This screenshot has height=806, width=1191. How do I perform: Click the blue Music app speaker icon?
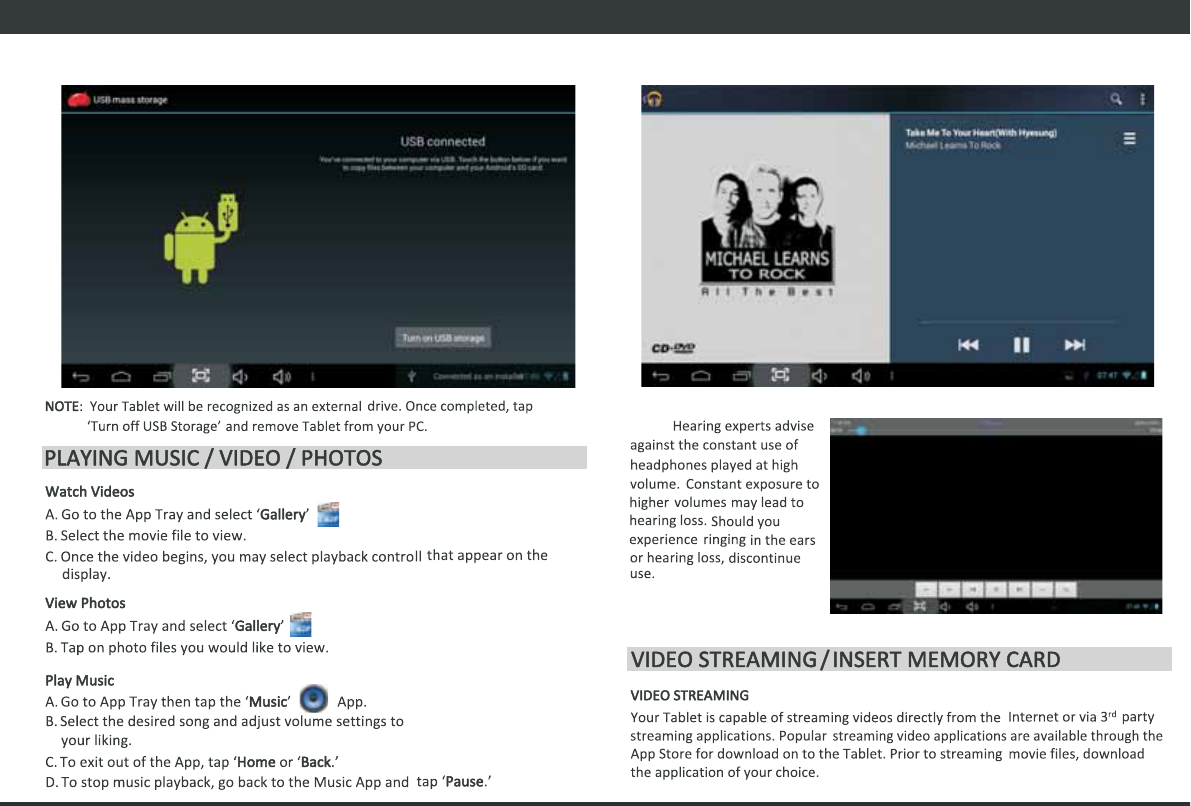(x=314, y=699)
